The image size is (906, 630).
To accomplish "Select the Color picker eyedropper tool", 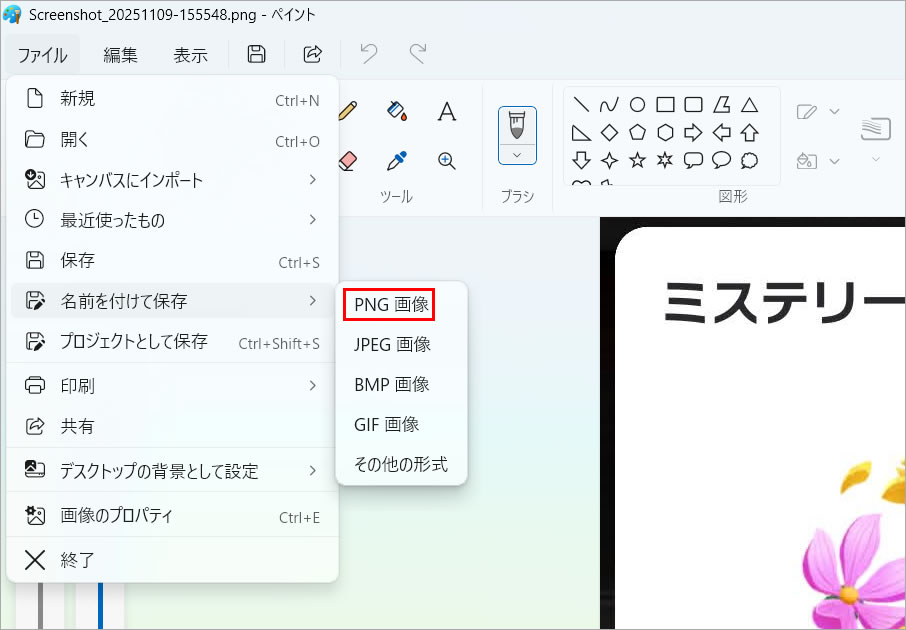I will [397, 160].
